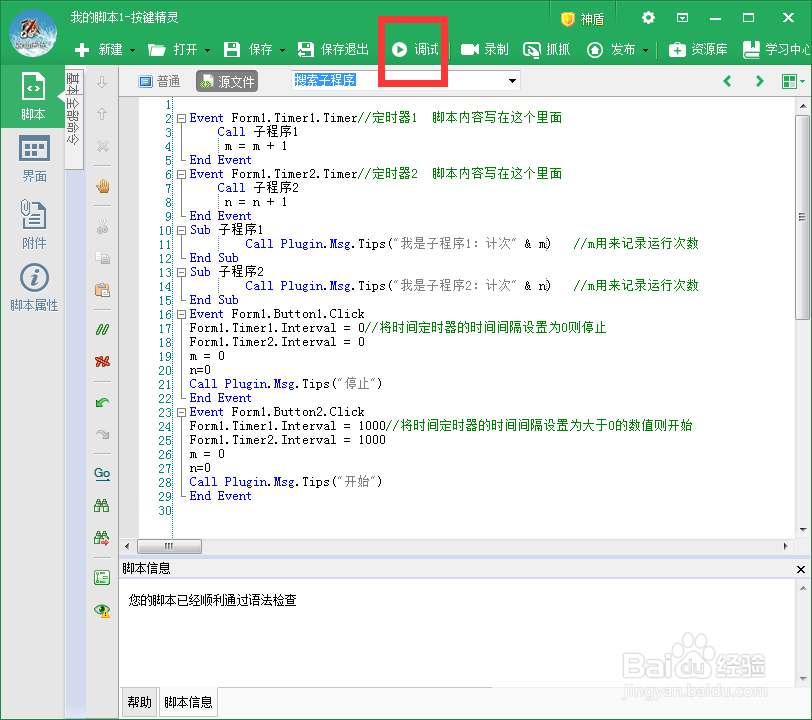Click the code editor vertical scrollbar thumb
Viewport: 812px width, 720px height.
[802, 218]
